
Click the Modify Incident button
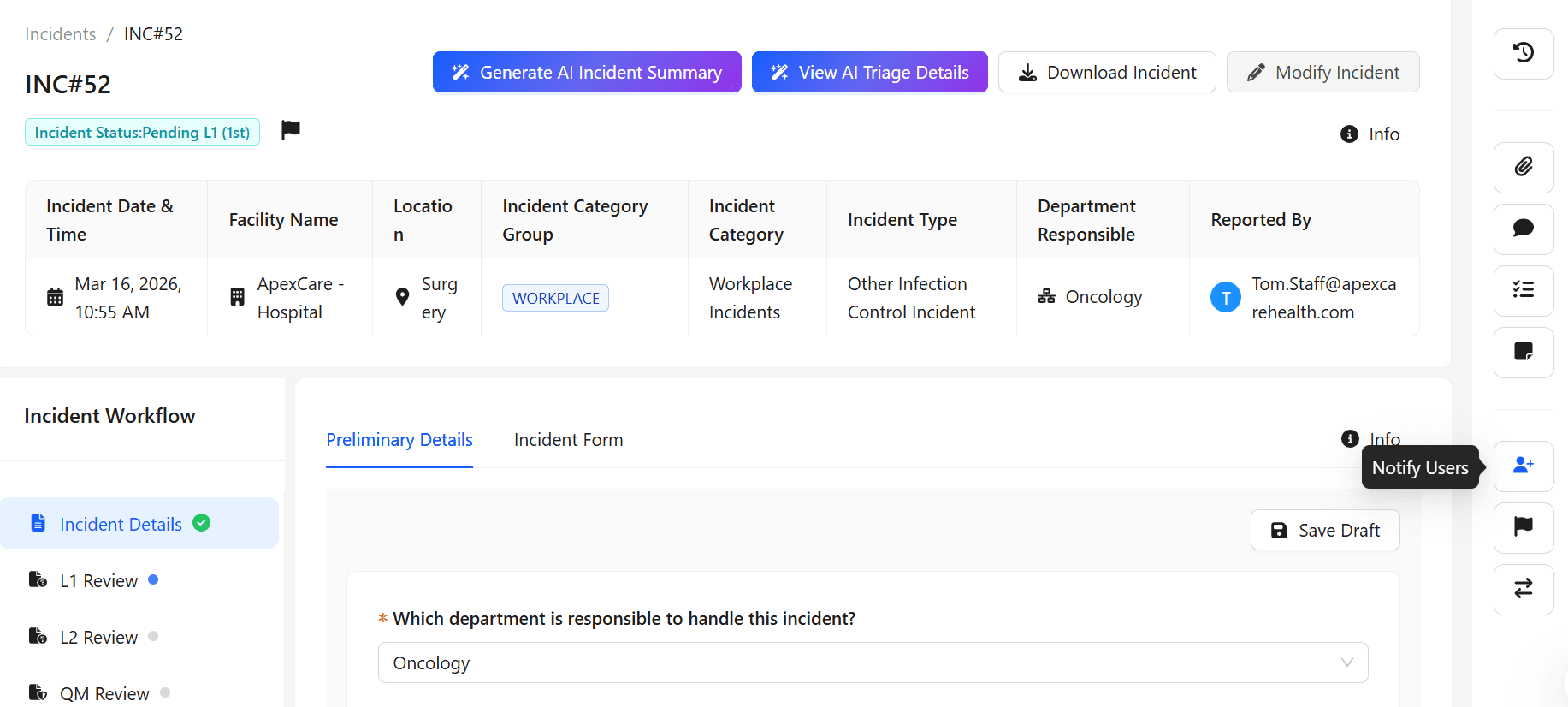(1322, 73)
